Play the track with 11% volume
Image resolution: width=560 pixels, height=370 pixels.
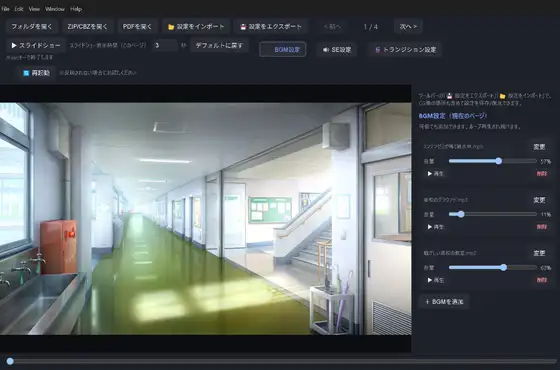pos(435,227)
